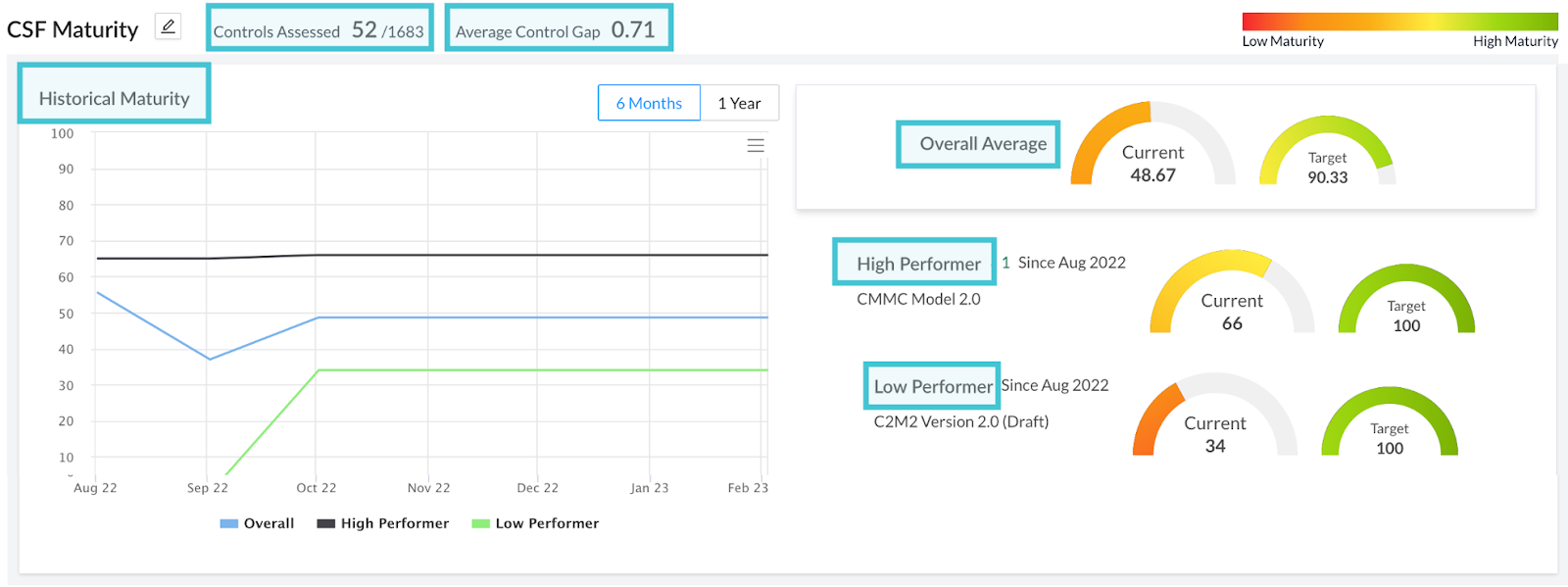Image resolution: width=1568 pixels, height=587 pixels.
Task: Toggle the Overall series blue legend swatch
Action: tap(229, 524)
